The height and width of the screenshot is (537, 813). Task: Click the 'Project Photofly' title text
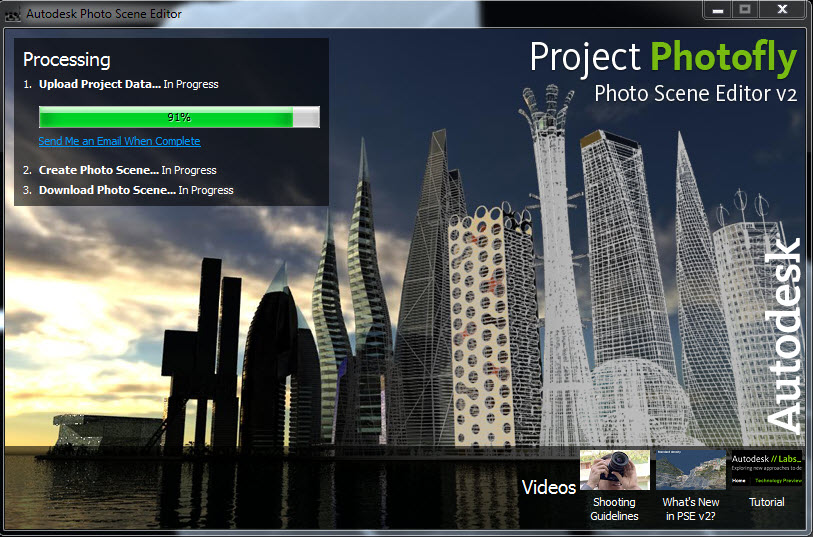(x=663, y=57)
